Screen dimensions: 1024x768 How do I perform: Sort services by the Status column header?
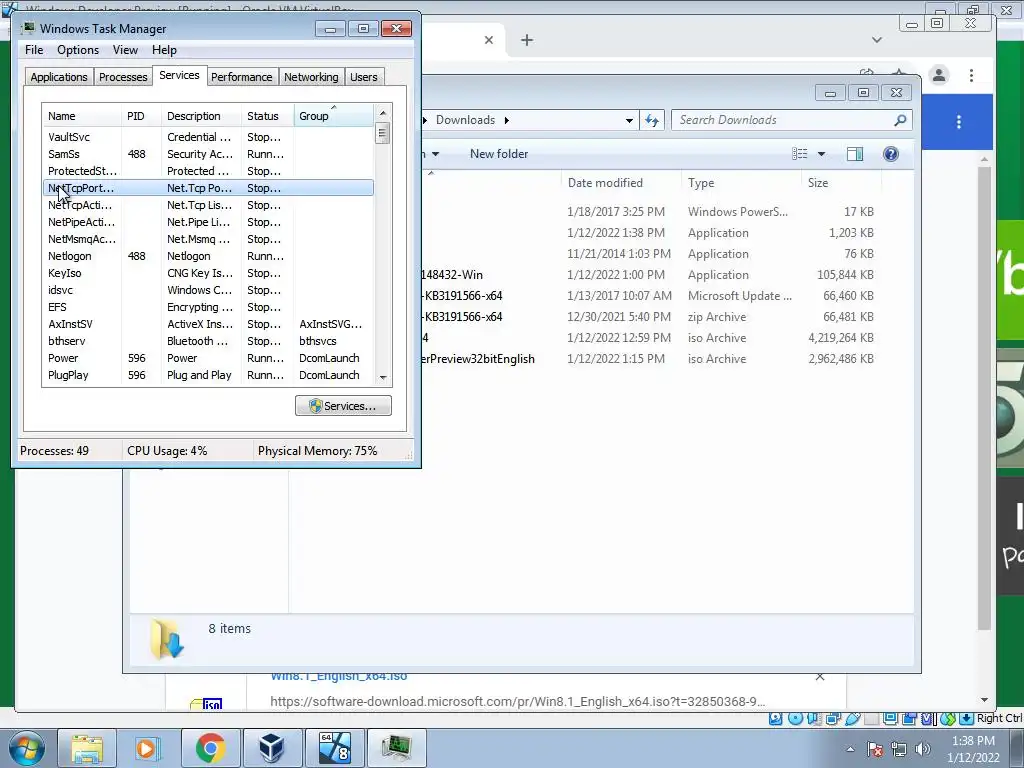(x=268, y=116)
